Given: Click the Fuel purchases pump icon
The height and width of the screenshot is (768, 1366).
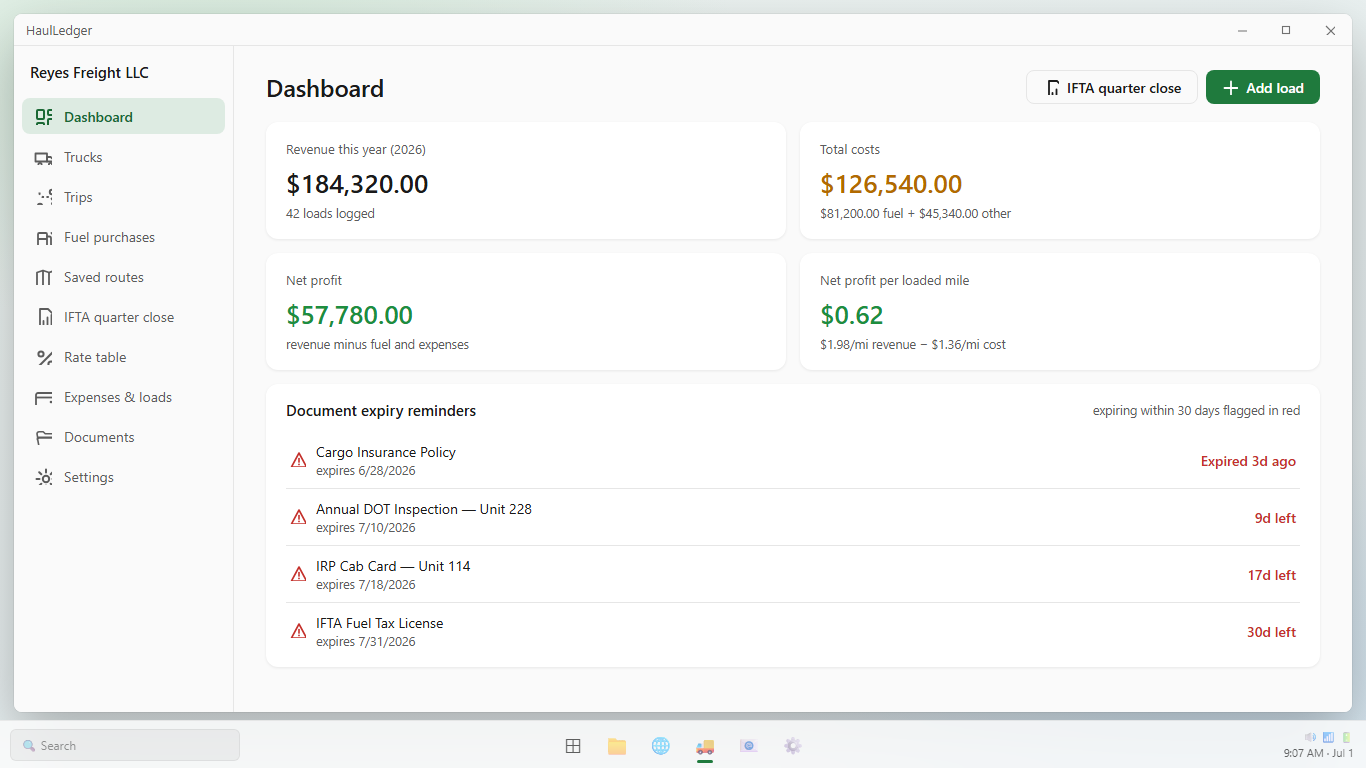Looking at the screenshot, I should pos(44,237).
